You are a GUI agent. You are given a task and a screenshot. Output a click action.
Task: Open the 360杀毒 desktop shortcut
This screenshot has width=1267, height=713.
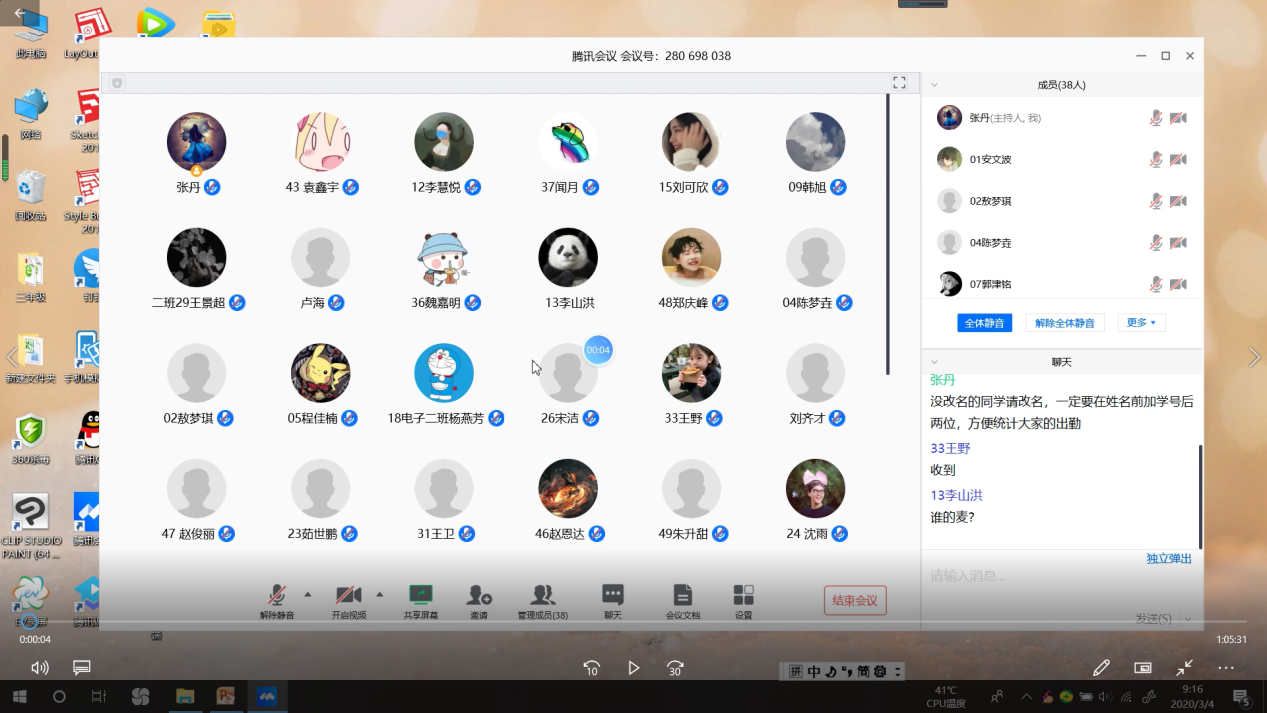[x=31, y=438]
